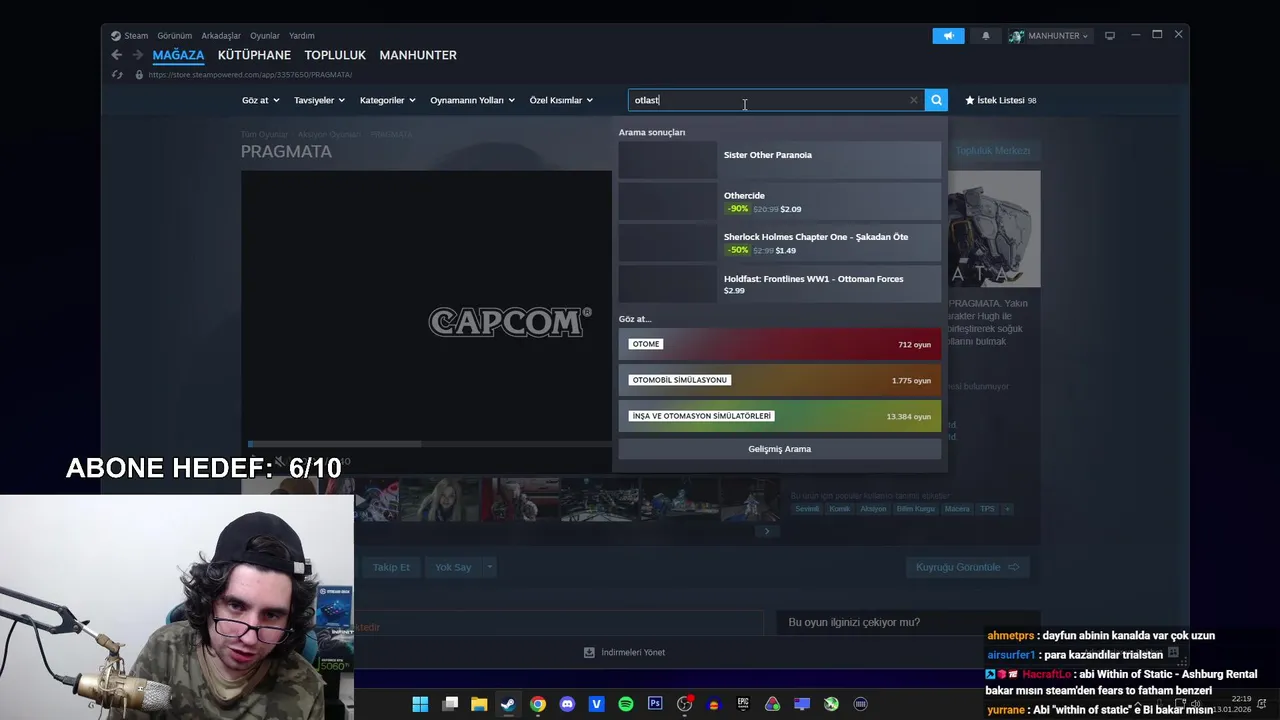Open the Windows Start menu
Viewport: 1280px width, 720px height.
pyautogui.click(x=420, y=704)
